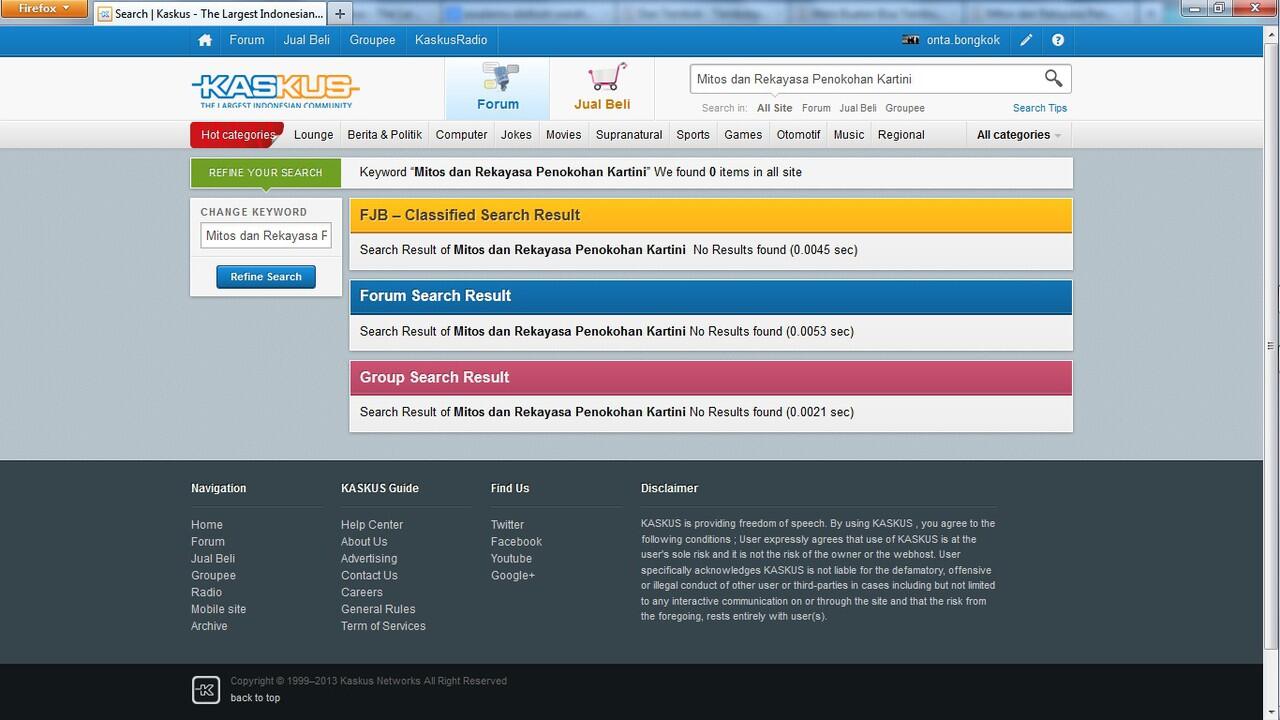Open the Supranatural category
The width and height of the screenshot is (1280, 720).
628,135
